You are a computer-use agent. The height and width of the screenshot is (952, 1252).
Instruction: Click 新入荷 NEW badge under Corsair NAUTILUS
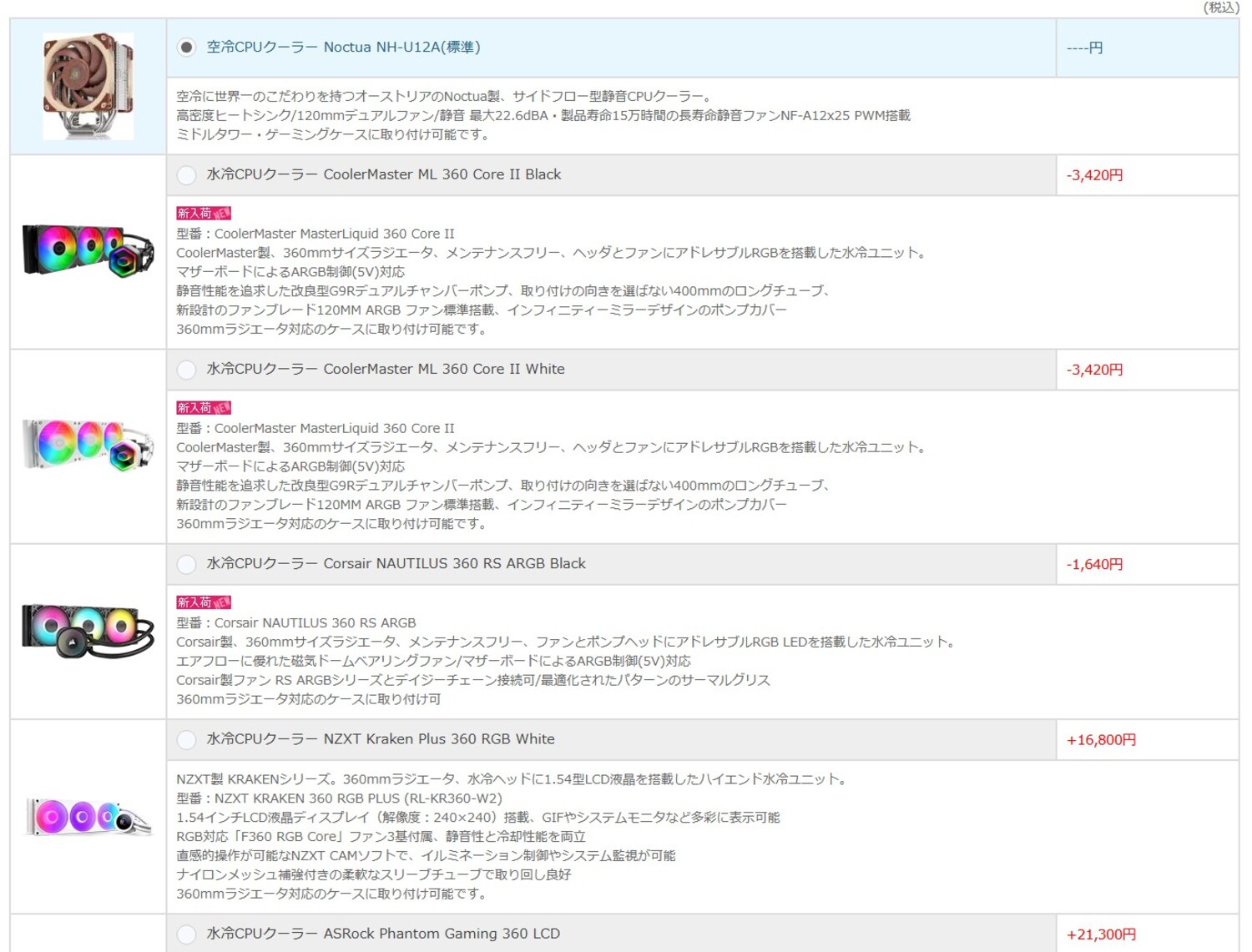pos(204,602)
